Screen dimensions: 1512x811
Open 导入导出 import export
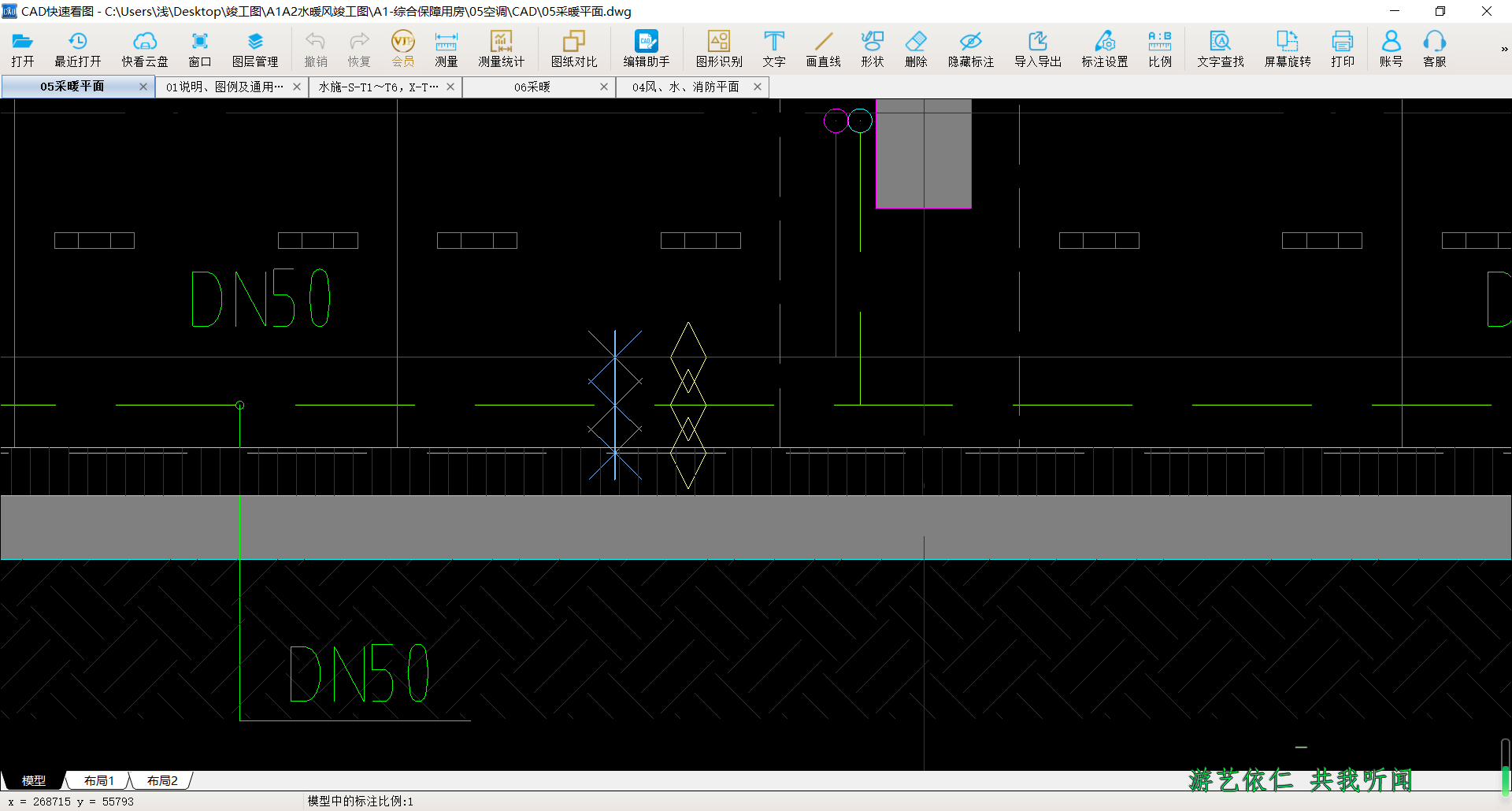1038,49
